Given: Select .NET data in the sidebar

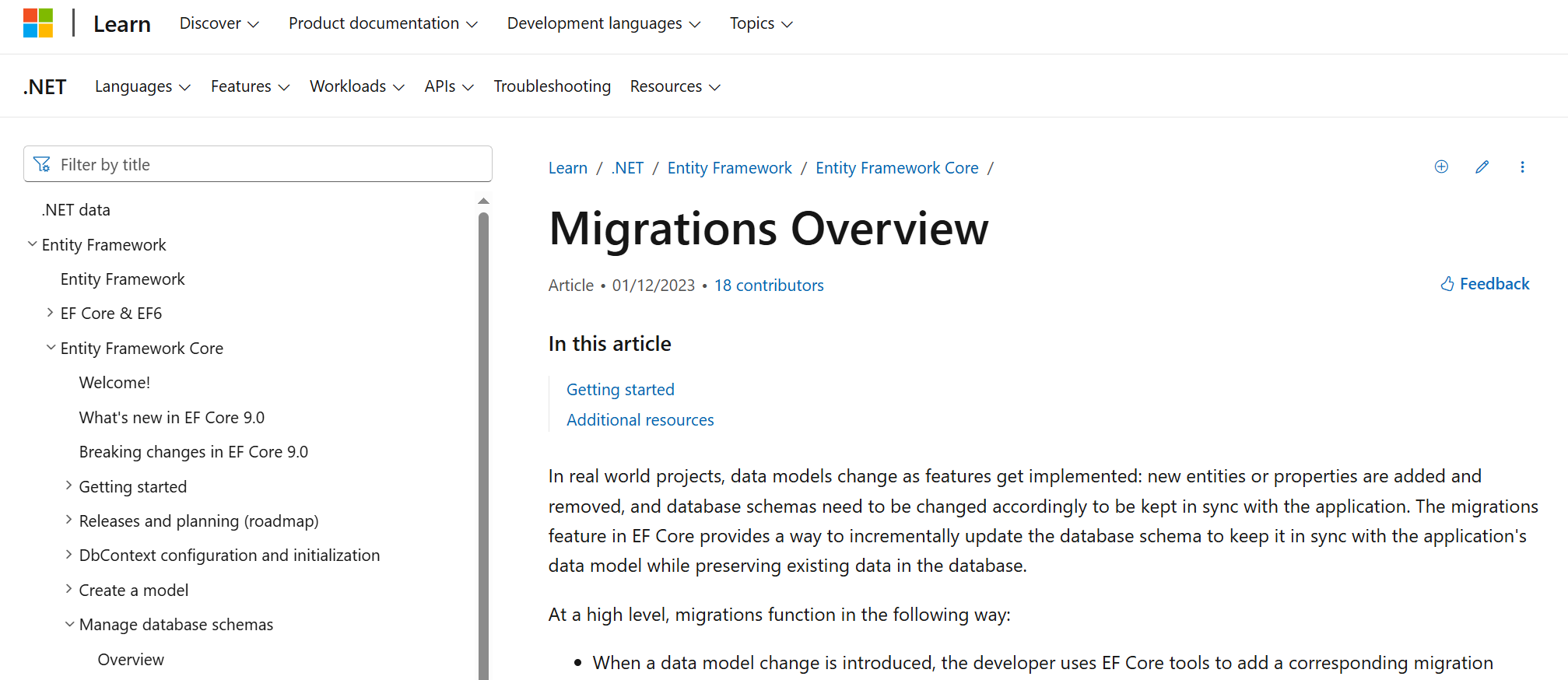Looking at the screenshot, I should tap(76, 210).
